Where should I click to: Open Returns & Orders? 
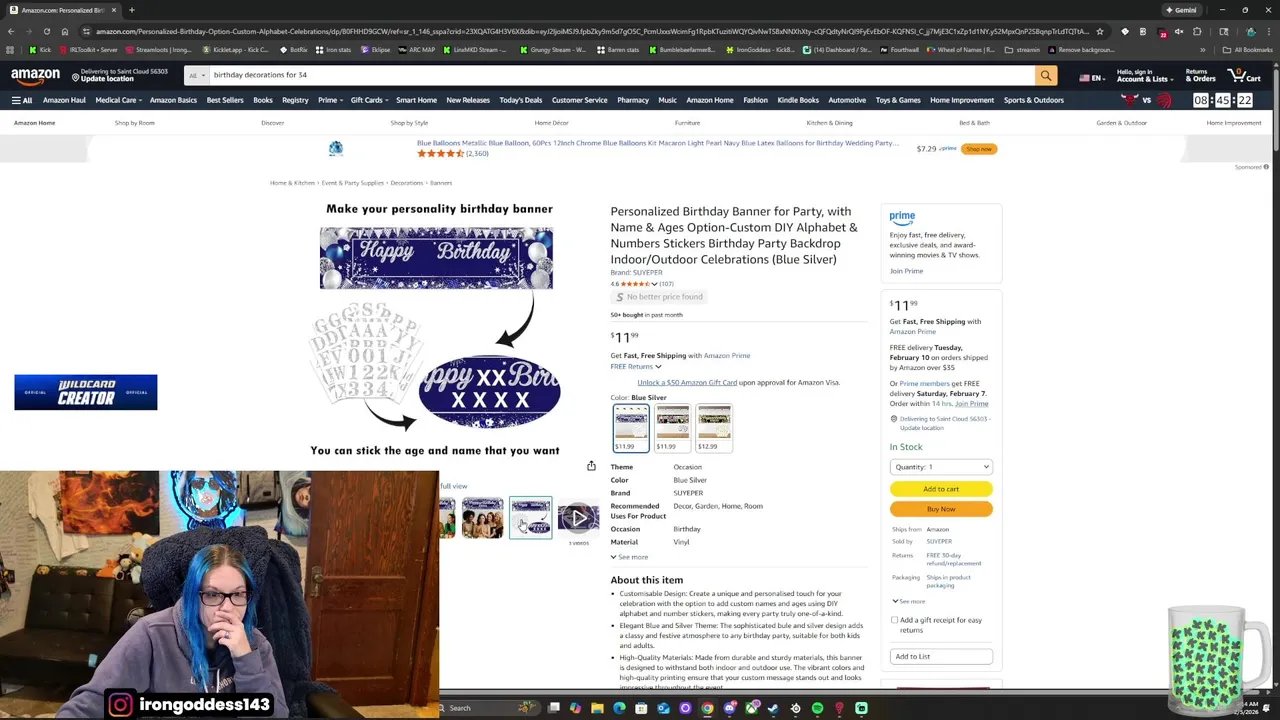[x=1199, y=75]
